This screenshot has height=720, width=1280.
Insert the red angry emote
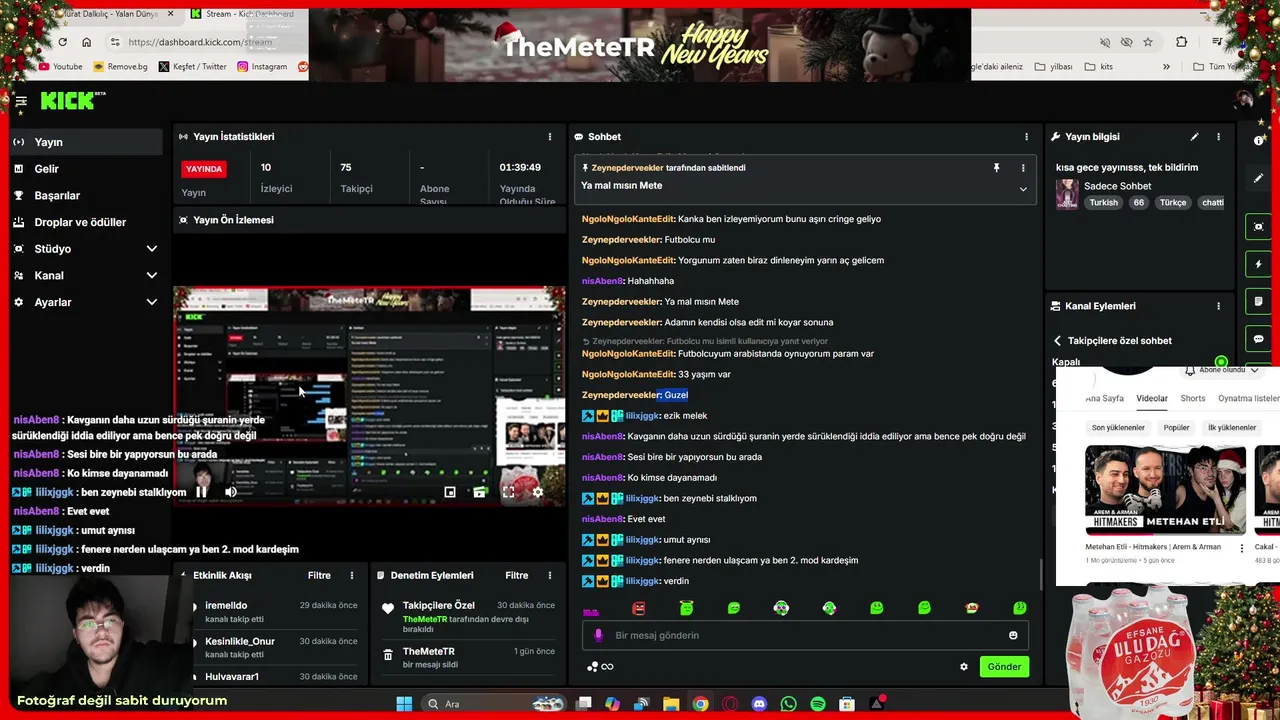639,608
